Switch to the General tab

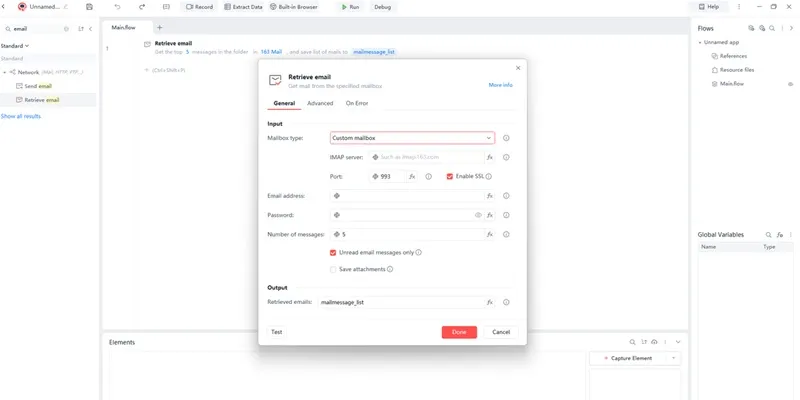point(284,103)
